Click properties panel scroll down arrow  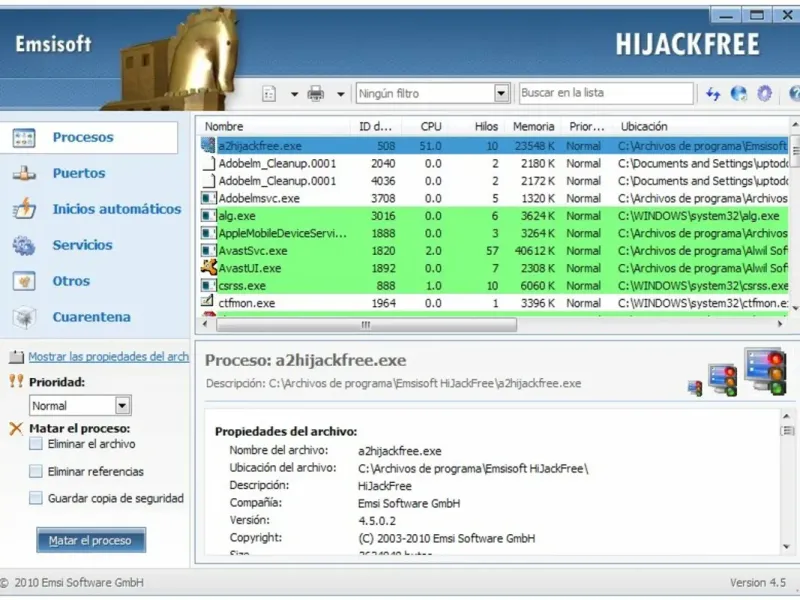pyautogui.click(x=786, y=546)
